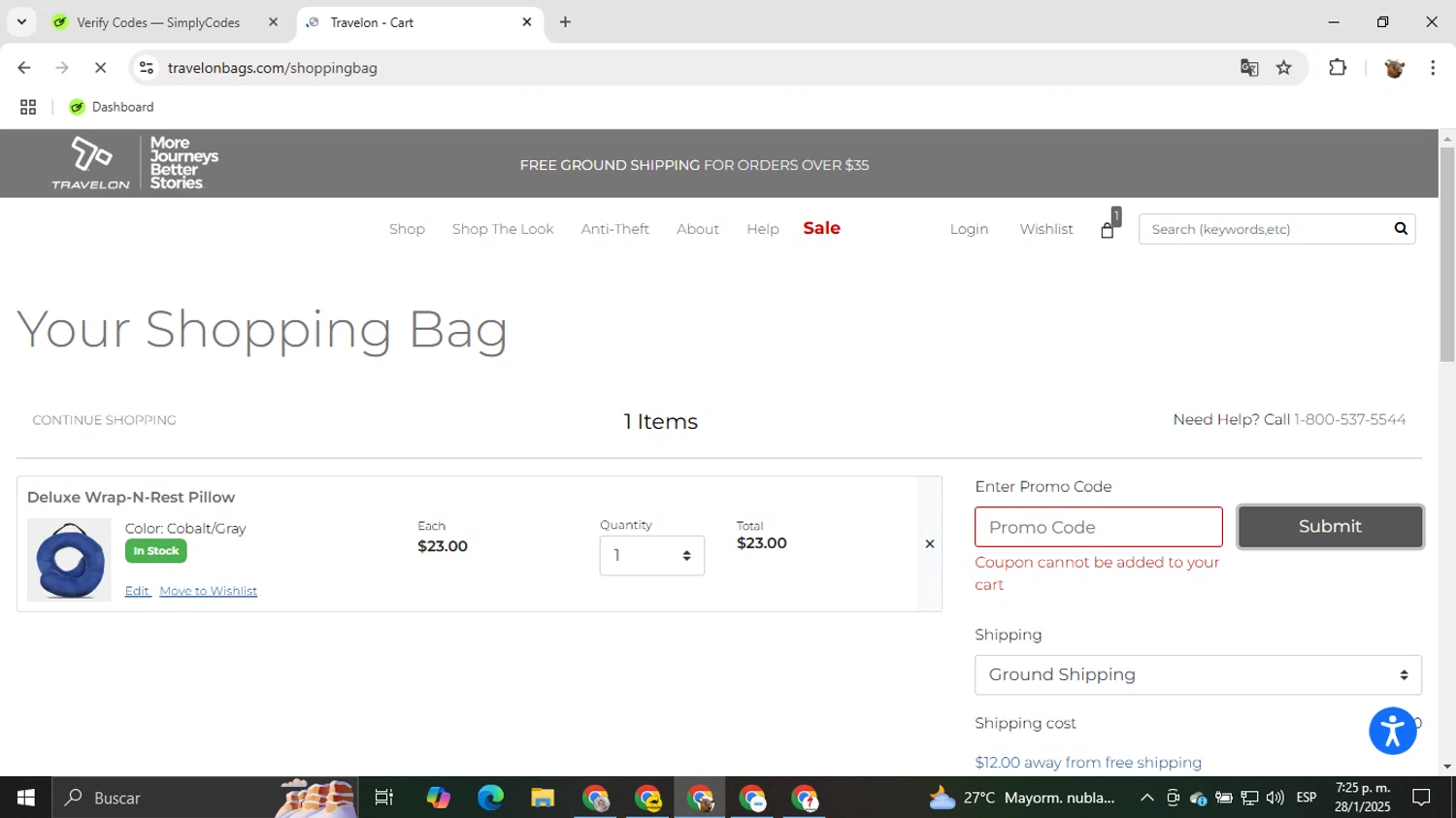Viewport: 1456px width, 818px height.
Task: Click the browser address bar URL
Action: coord(273,68)
